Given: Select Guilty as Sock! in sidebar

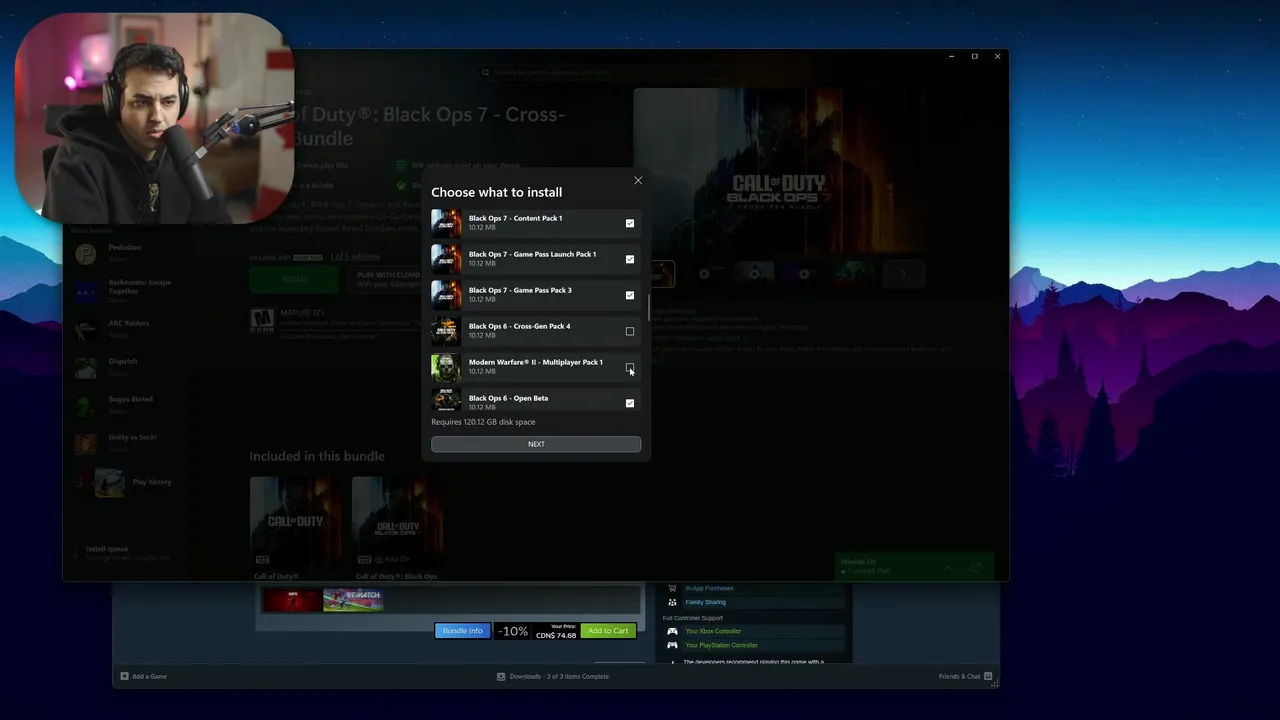Looking at the screenshot, I should (x=123, y=442).
